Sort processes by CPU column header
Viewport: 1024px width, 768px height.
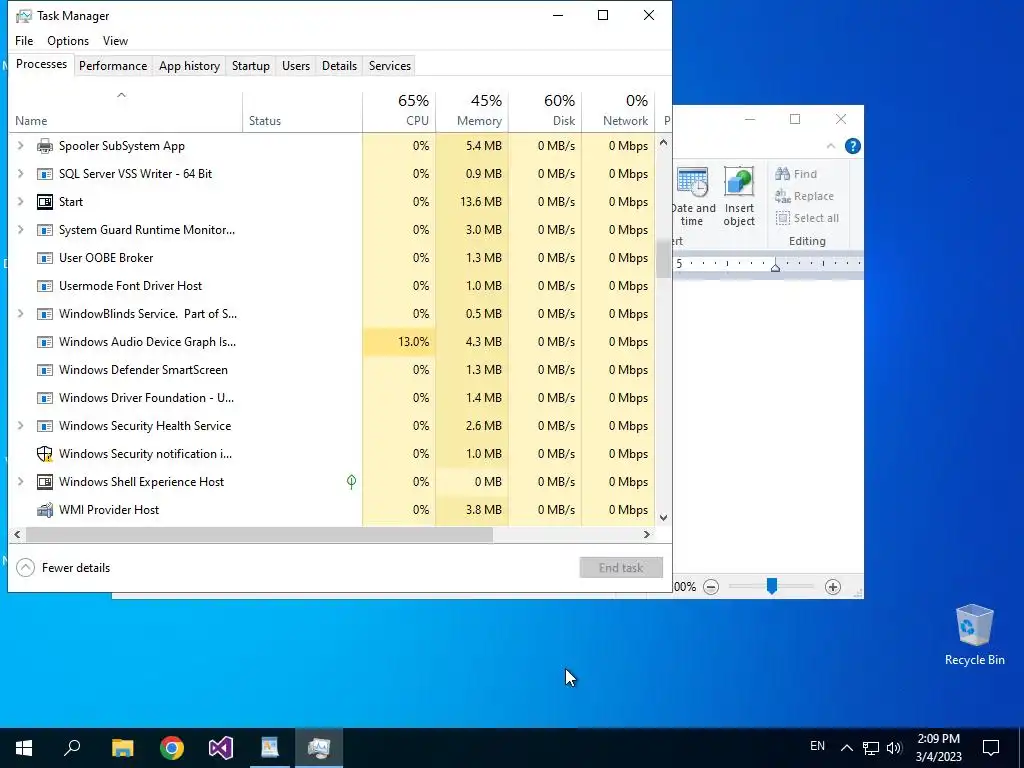pos(400,110)
